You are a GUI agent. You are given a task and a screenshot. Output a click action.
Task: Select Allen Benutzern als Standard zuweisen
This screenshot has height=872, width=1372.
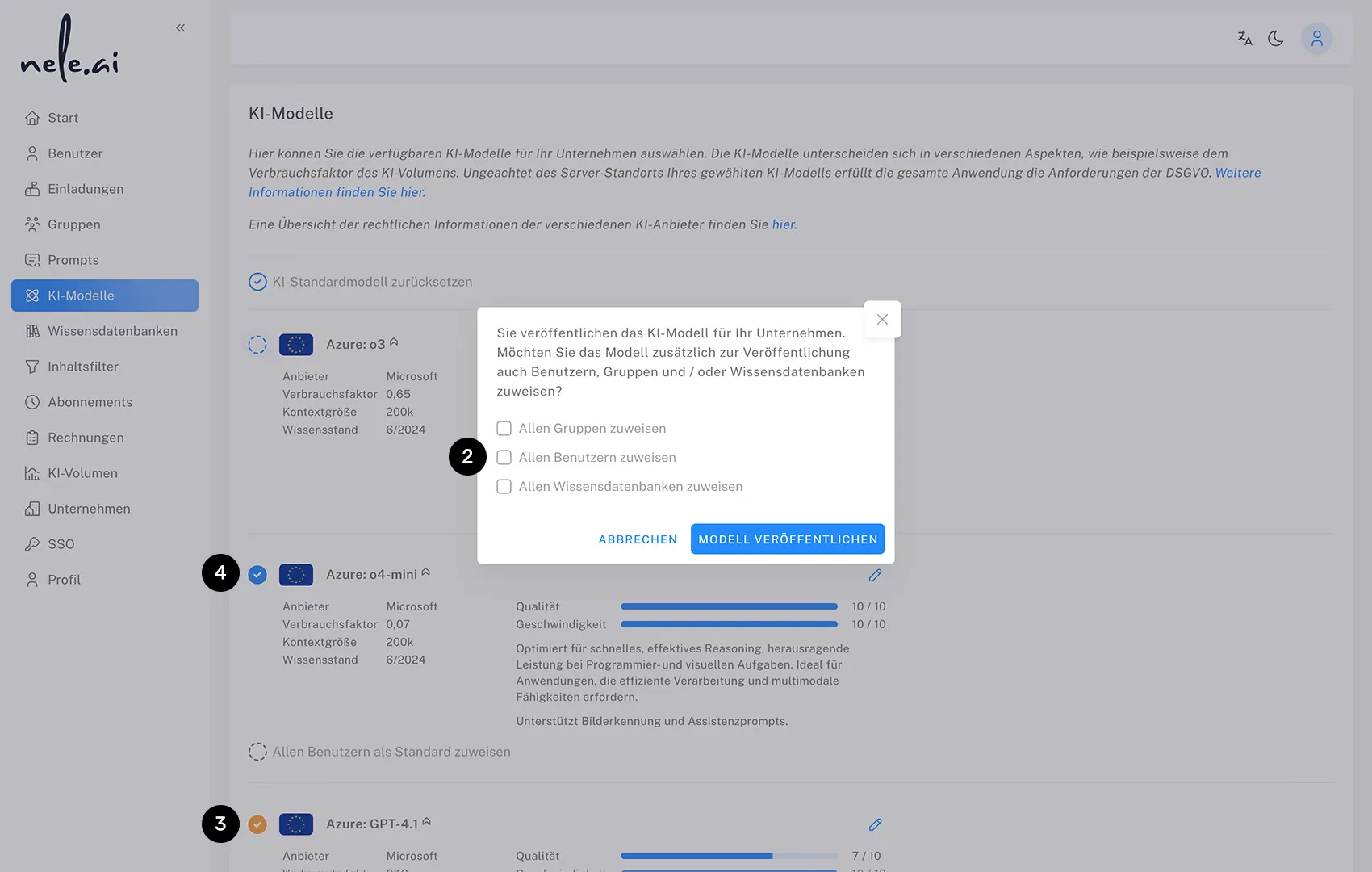point(379,752)
